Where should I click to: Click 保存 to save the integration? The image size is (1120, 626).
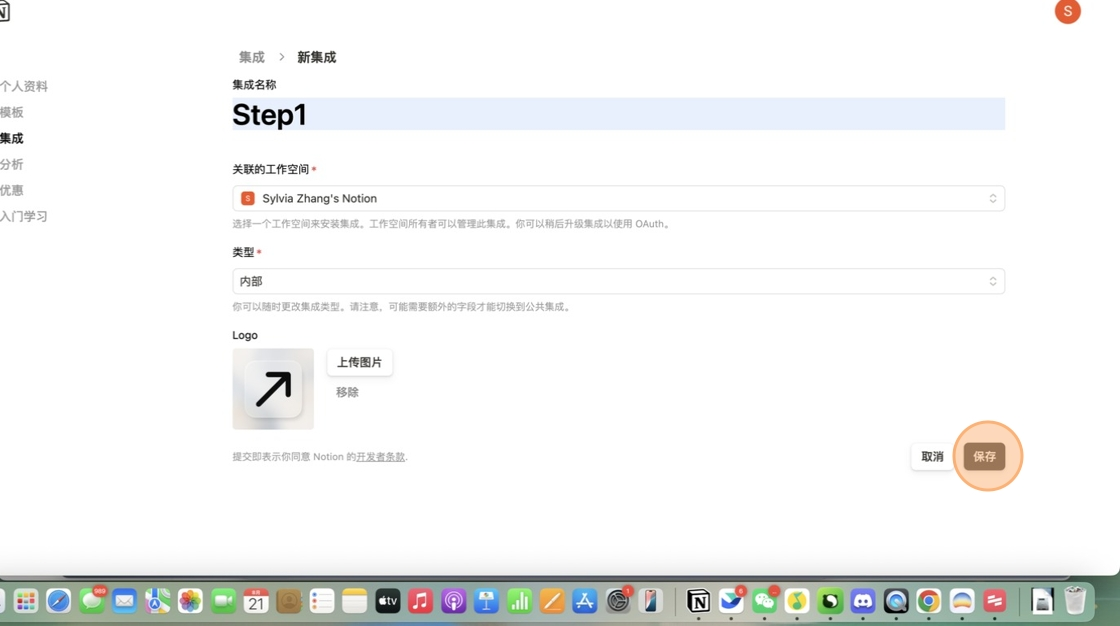pos(984,457)
